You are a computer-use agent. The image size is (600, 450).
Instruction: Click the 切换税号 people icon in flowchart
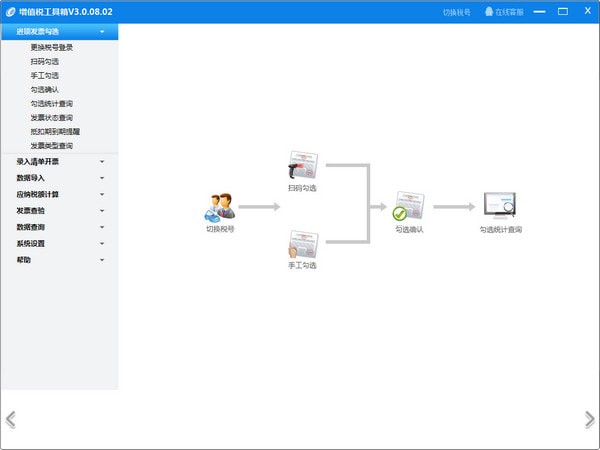(220, 207)
